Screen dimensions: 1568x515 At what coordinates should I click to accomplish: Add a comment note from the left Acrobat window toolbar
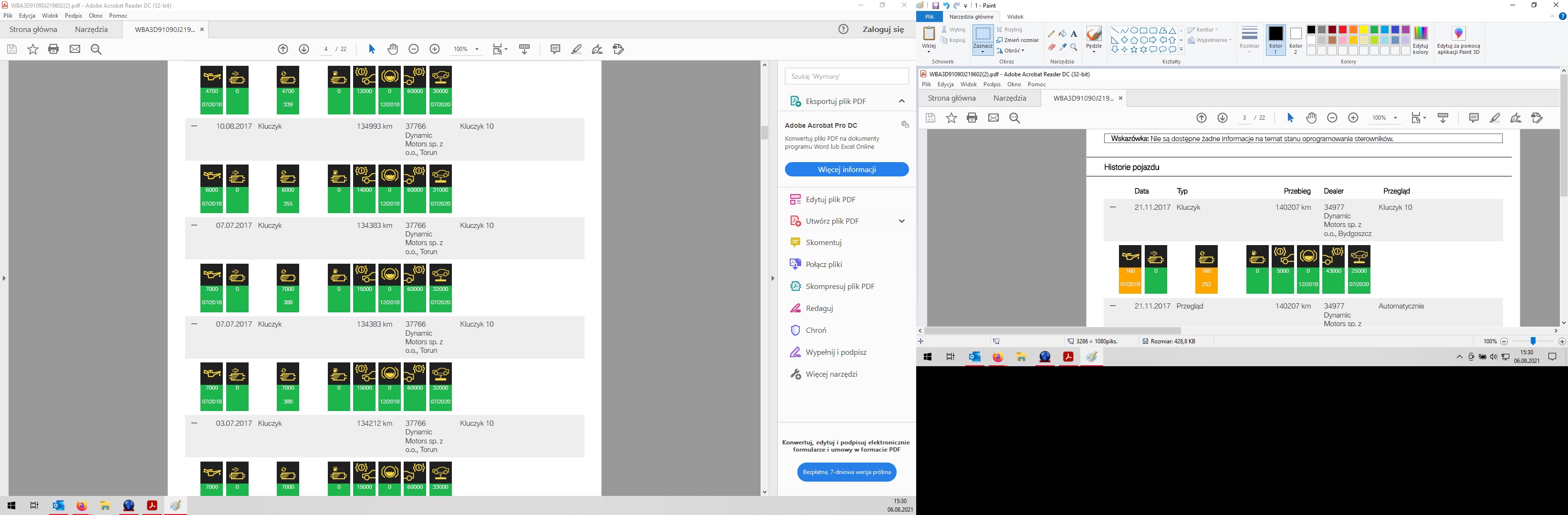[555, 49]
